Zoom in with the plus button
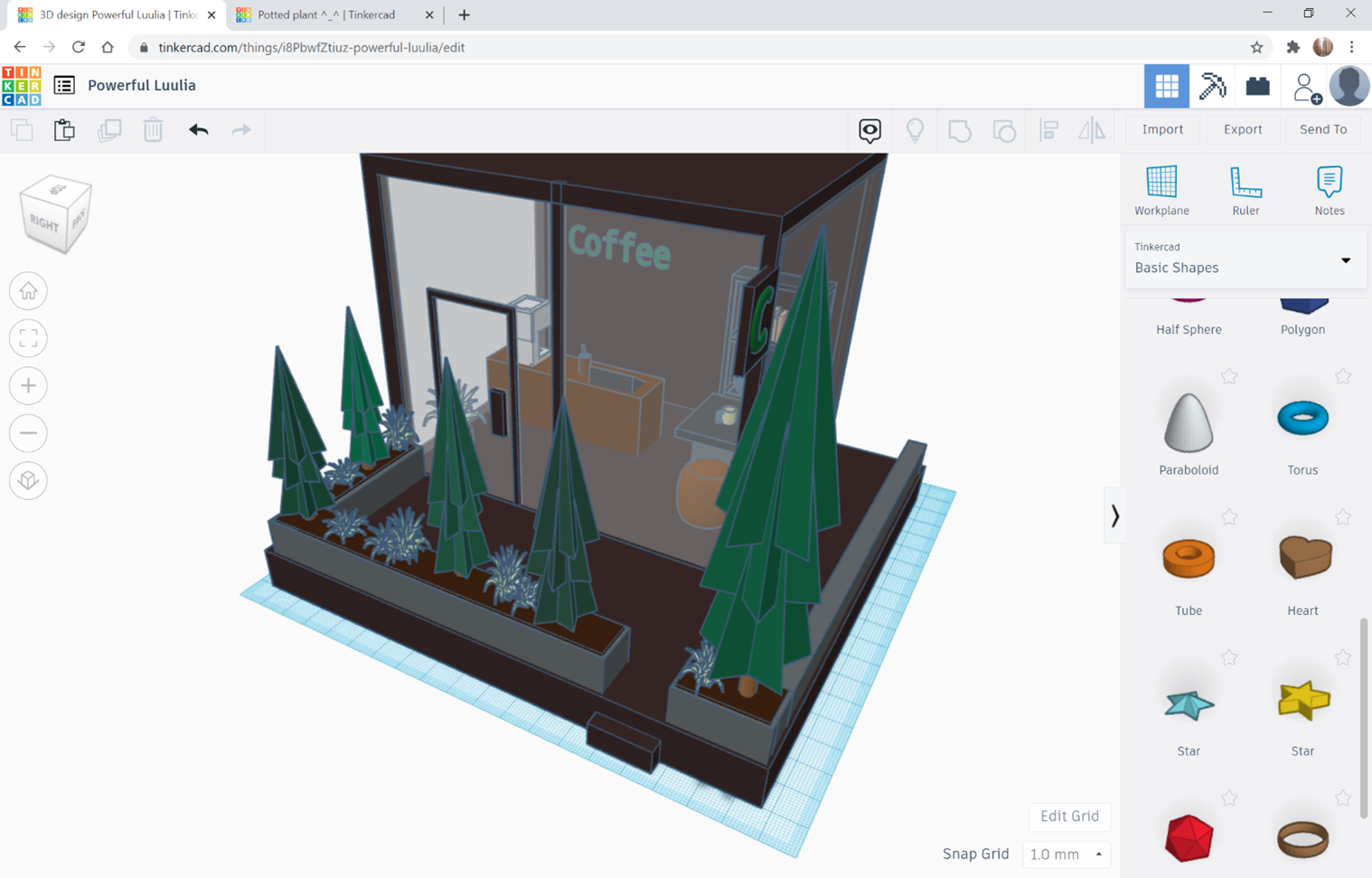1372x878 pixels. pos(28,386)
